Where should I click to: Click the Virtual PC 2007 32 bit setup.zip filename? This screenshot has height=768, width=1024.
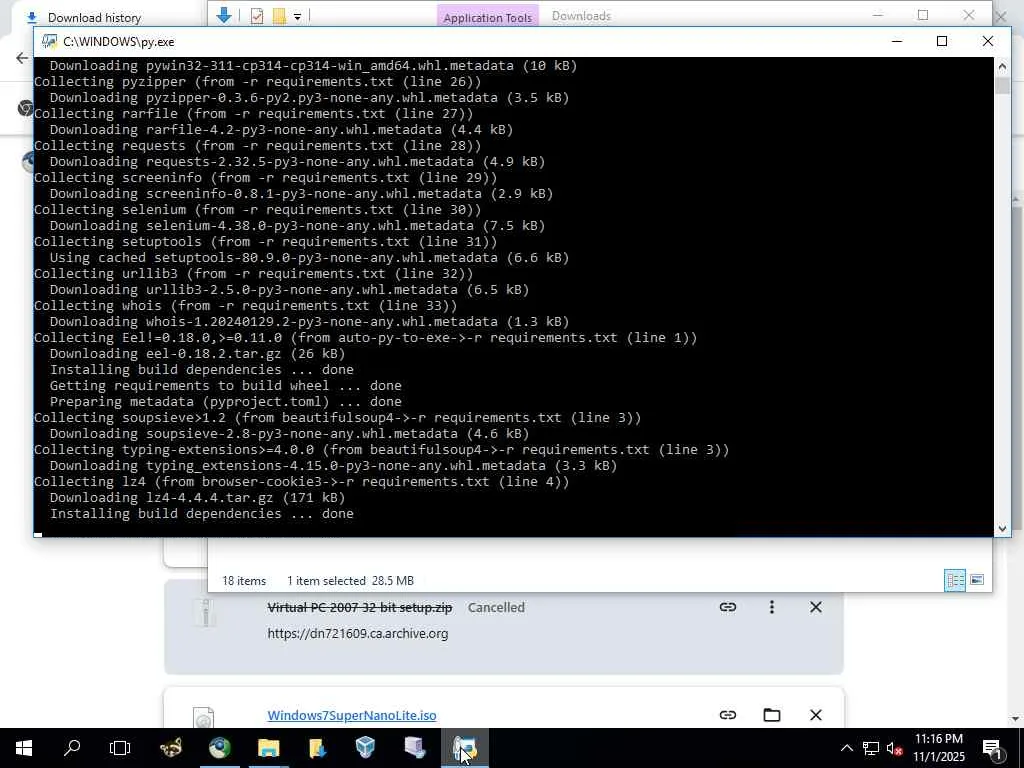pyautogui.click(x=360, y=607)
